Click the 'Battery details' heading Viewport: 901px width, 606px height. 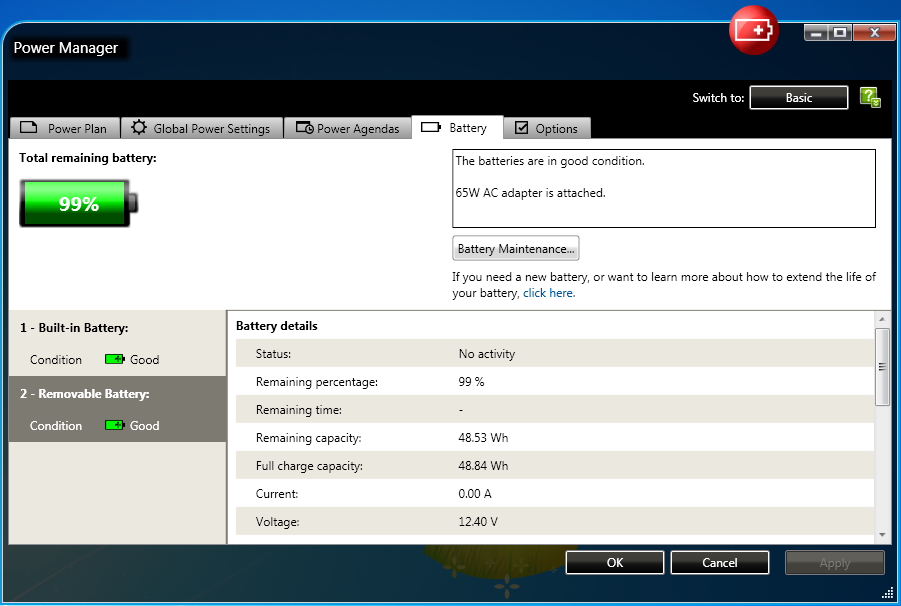[276, 326]
